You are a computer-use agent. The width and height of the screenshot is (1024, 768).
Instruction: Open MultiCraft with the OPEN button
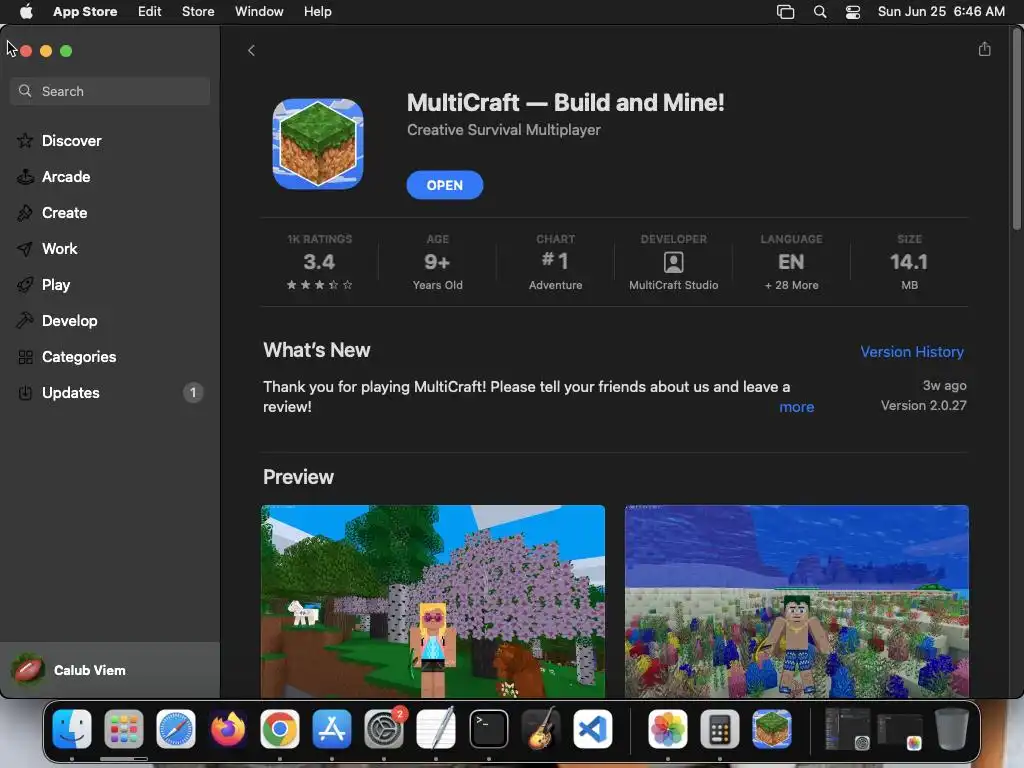click(x=445, y=185)
